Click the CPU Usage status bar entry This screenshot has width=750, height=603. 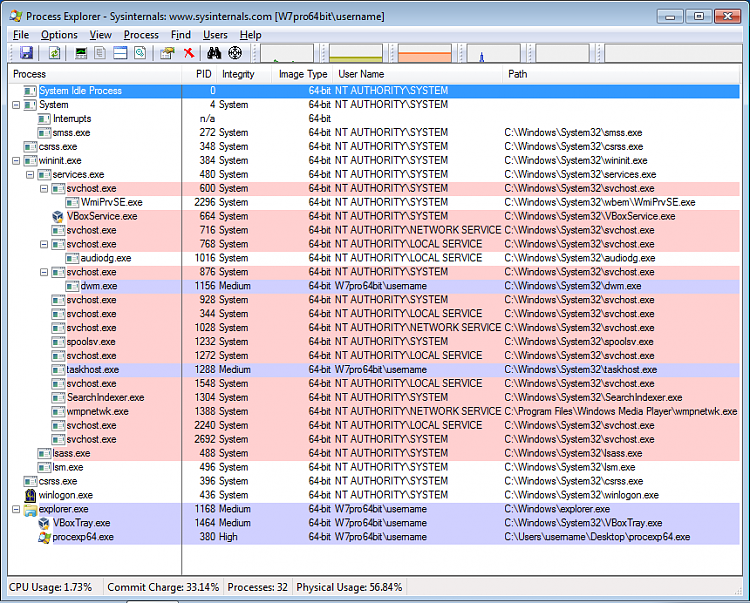[51, 587]
